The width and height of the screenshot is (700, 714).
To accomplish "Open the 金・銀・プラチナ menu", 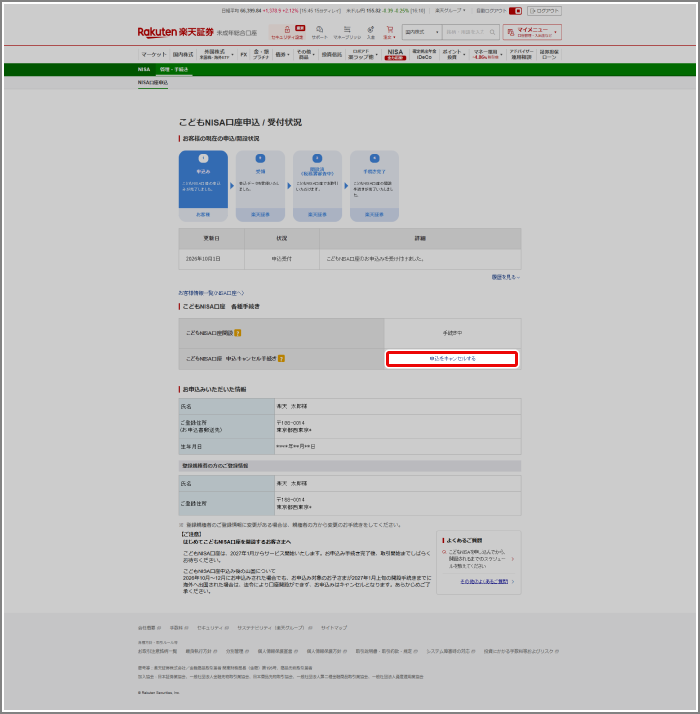I will (261, 54).
